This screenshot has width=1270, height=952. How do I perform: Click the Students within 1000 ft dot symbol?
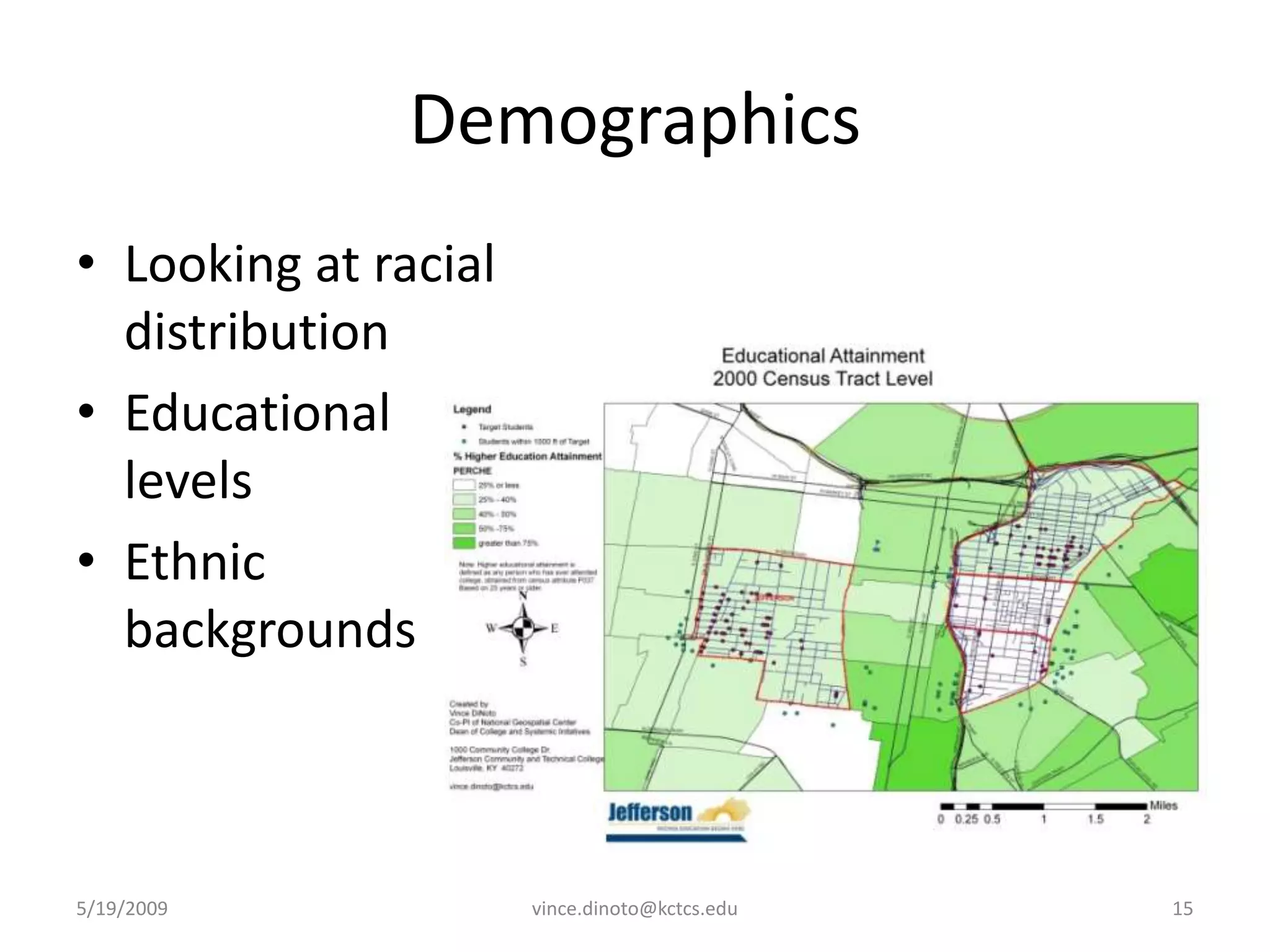pyautogui.click(x=464, y=442)
